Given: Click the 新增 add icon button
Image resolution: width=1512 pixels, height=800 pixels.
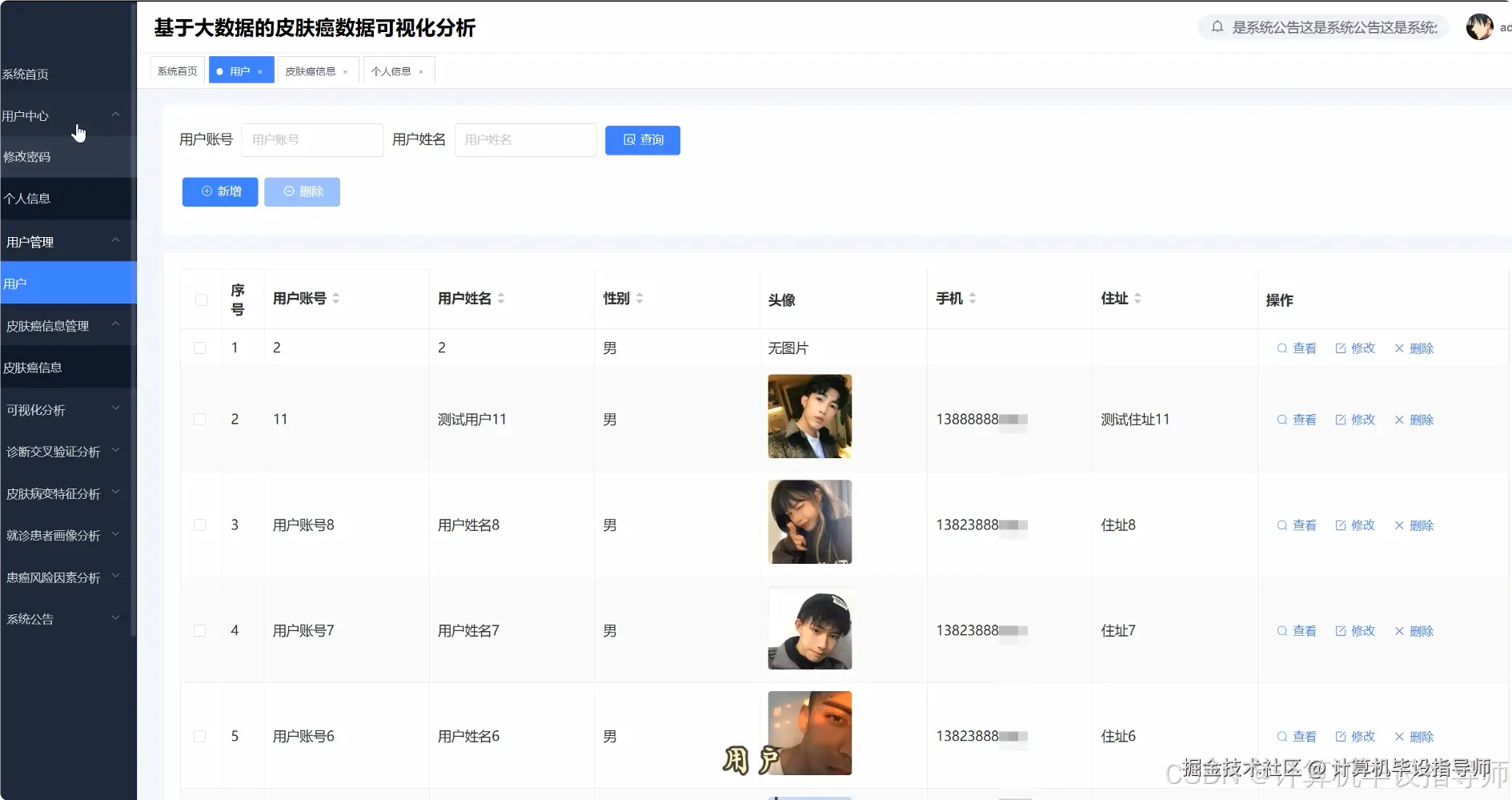Looking at the screenshot, I should tap(219, 191).
